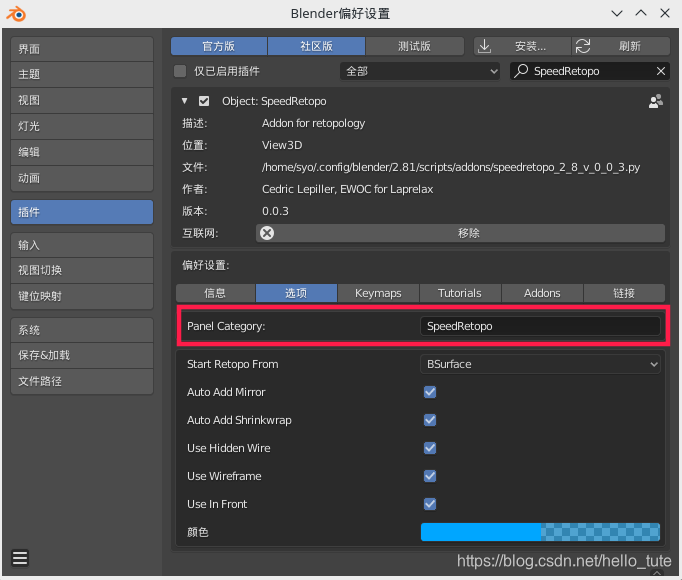Viewport: 682px width, 580px height.
Task: Toggle Use In Front checkbox
Action: coord(430,504)
